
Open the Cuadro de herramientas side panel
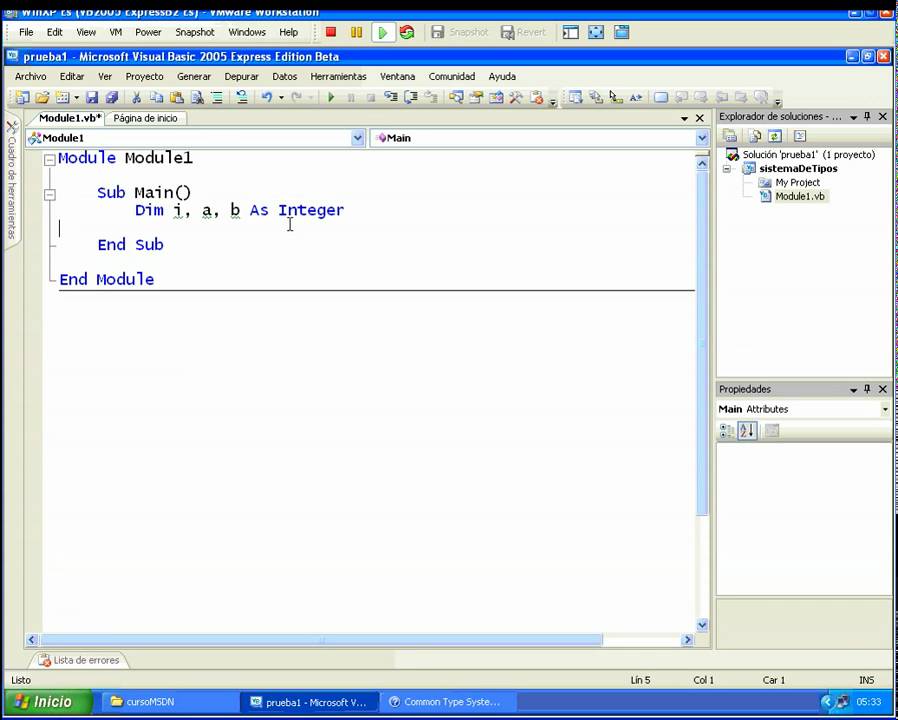point(12,180)
